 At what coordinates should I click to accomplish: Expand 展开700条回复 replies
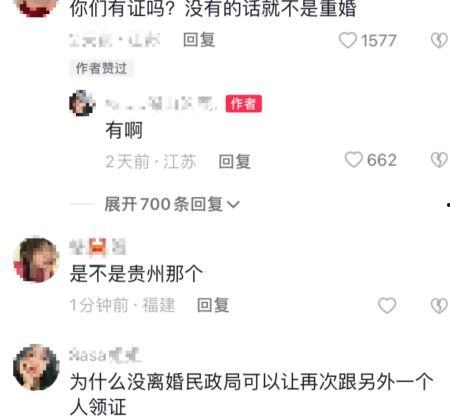coord(172,204)
